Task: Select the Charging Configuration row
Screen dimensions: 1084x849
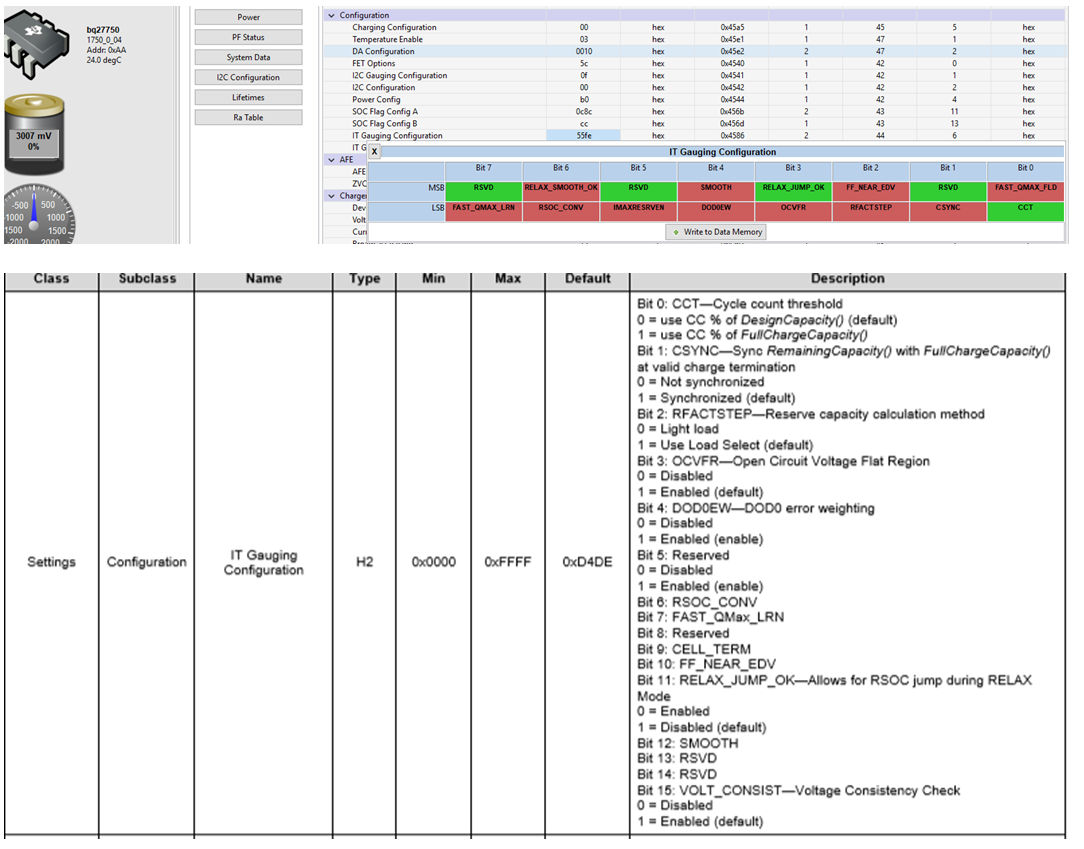Action: click(695, 28)
